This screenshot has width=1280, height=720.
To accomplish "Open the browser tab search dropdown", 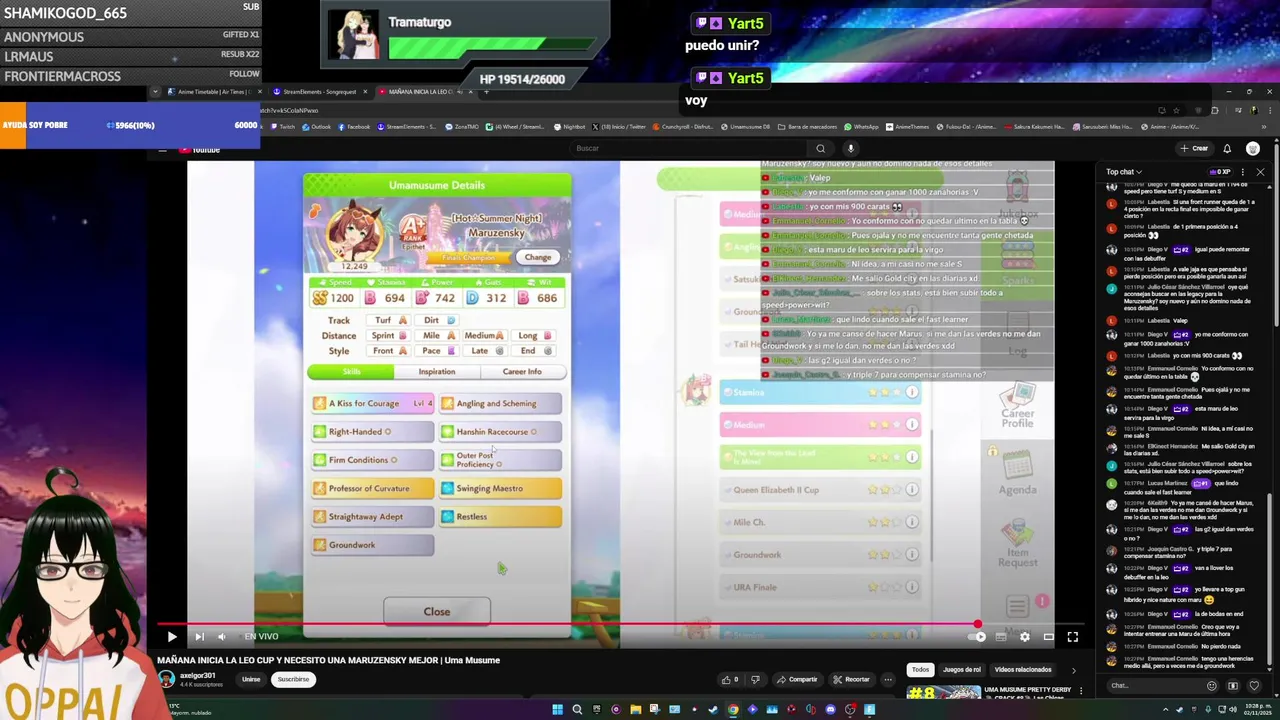I will [x=155, y=91].
